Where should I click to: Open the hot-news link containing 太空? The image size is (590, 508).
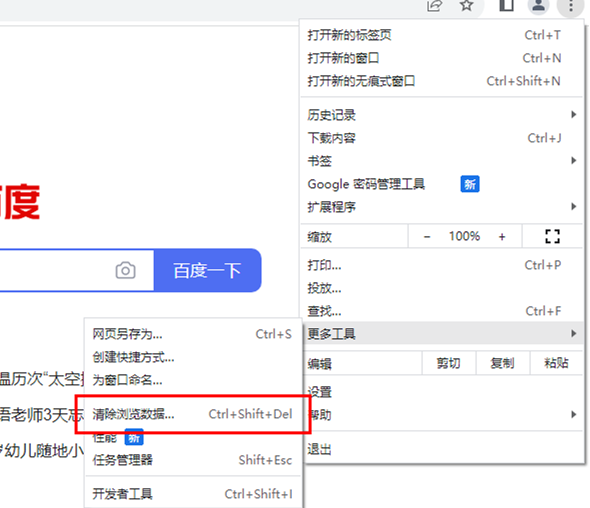pos(42,379)
